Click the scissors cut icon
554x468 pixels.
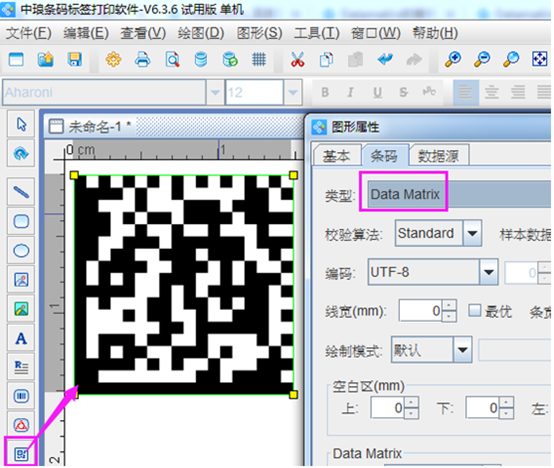coord(297,59)
